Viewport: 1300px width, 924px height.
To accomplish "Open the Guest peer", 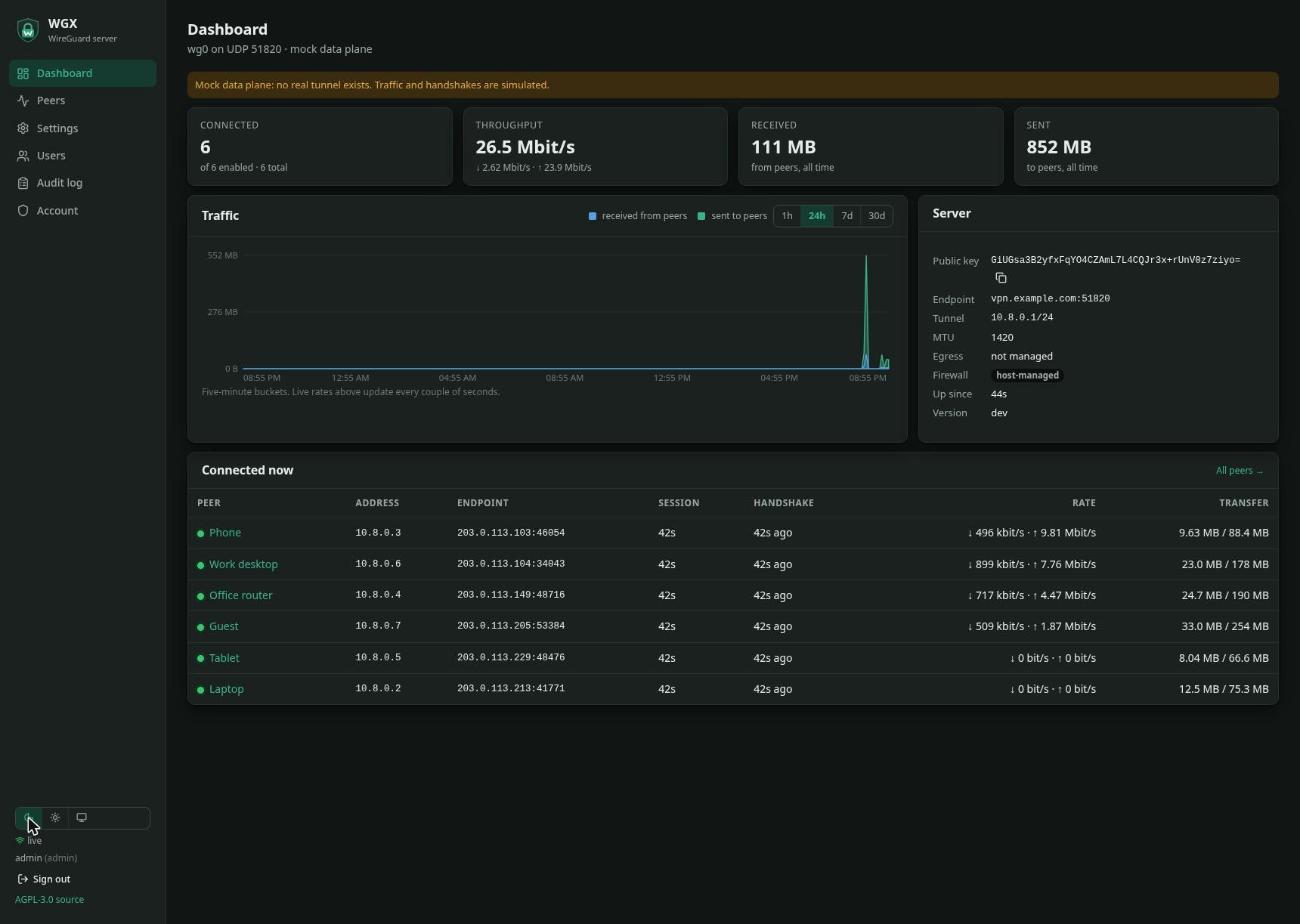I will tap(224, 626).
